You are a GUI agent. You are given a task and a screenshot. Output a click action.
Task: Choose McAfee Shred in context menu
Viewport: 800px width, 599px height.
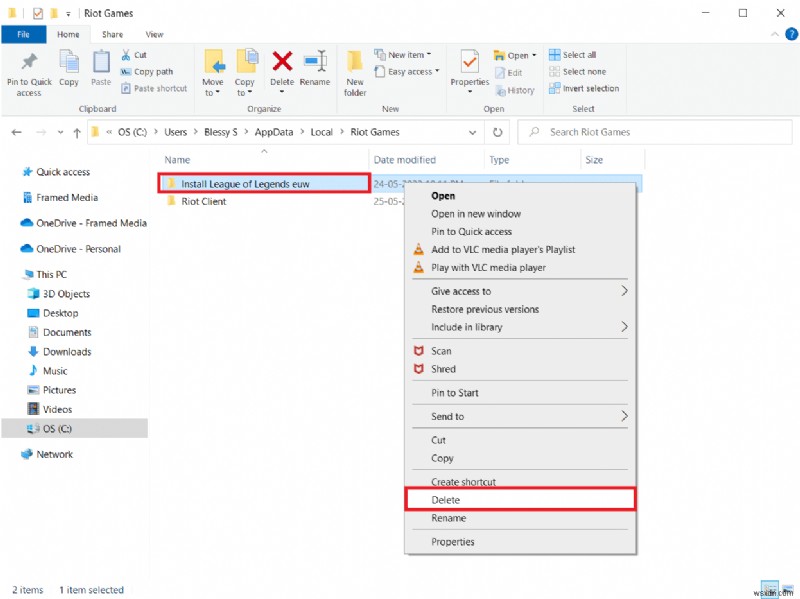(443, 369)
